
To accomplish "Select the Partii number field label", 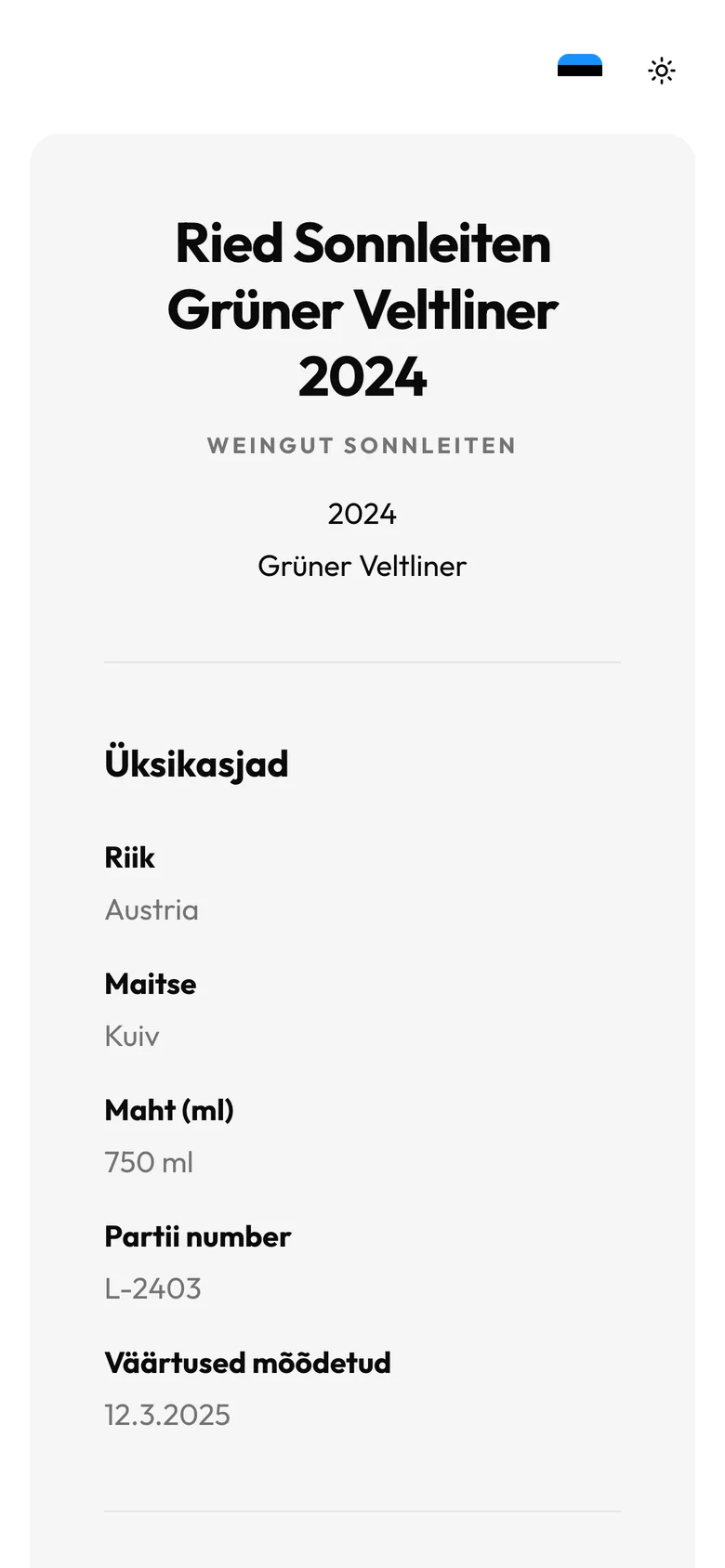I will tap(198, 1236).
